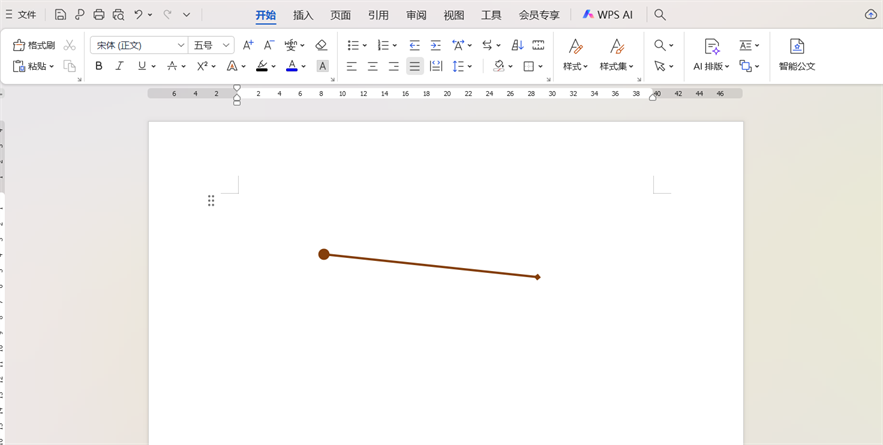Viewport: 883px width, 445px height.
Task: Toggle bold formatting with the B button
Action: [x=98, y=66]
